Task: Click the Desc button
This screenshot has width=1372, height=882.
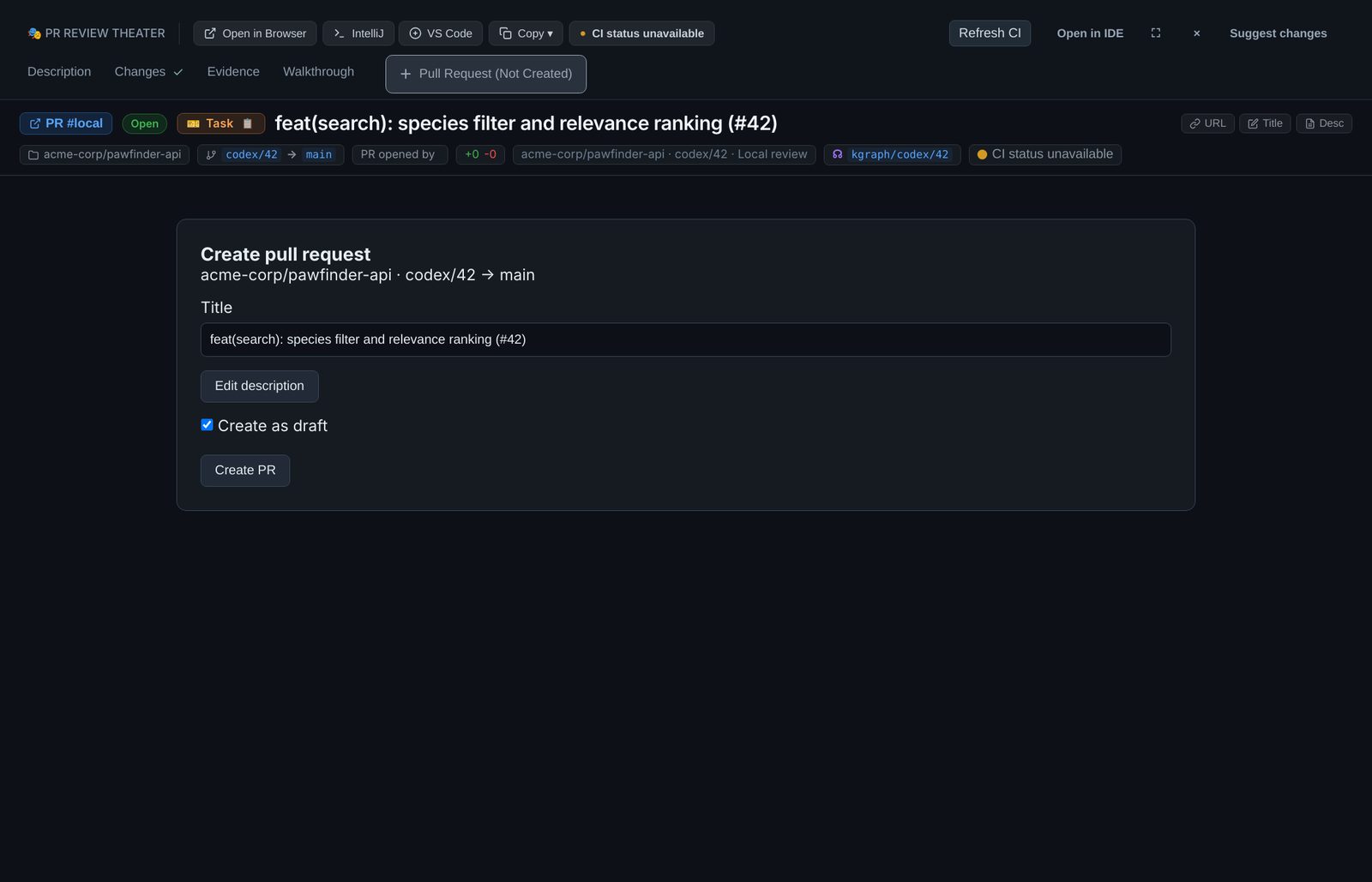Action: tap(1324, 123)
